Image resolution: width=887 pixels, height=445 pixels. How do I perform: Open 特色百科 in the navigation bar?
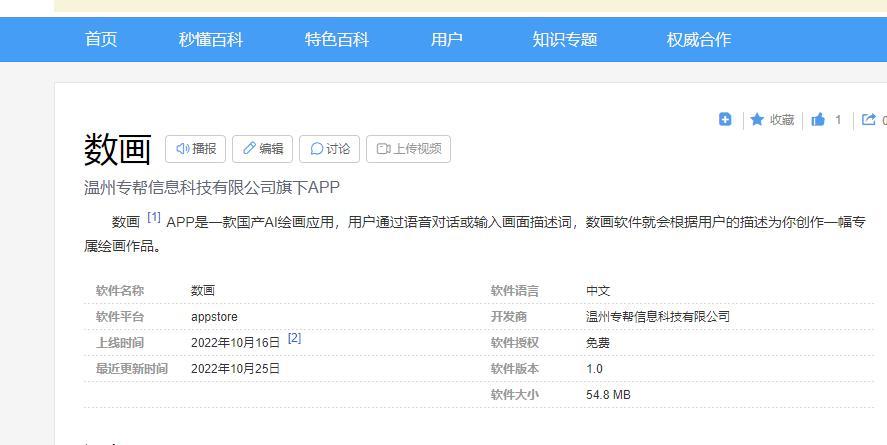(x=337, y=40)
